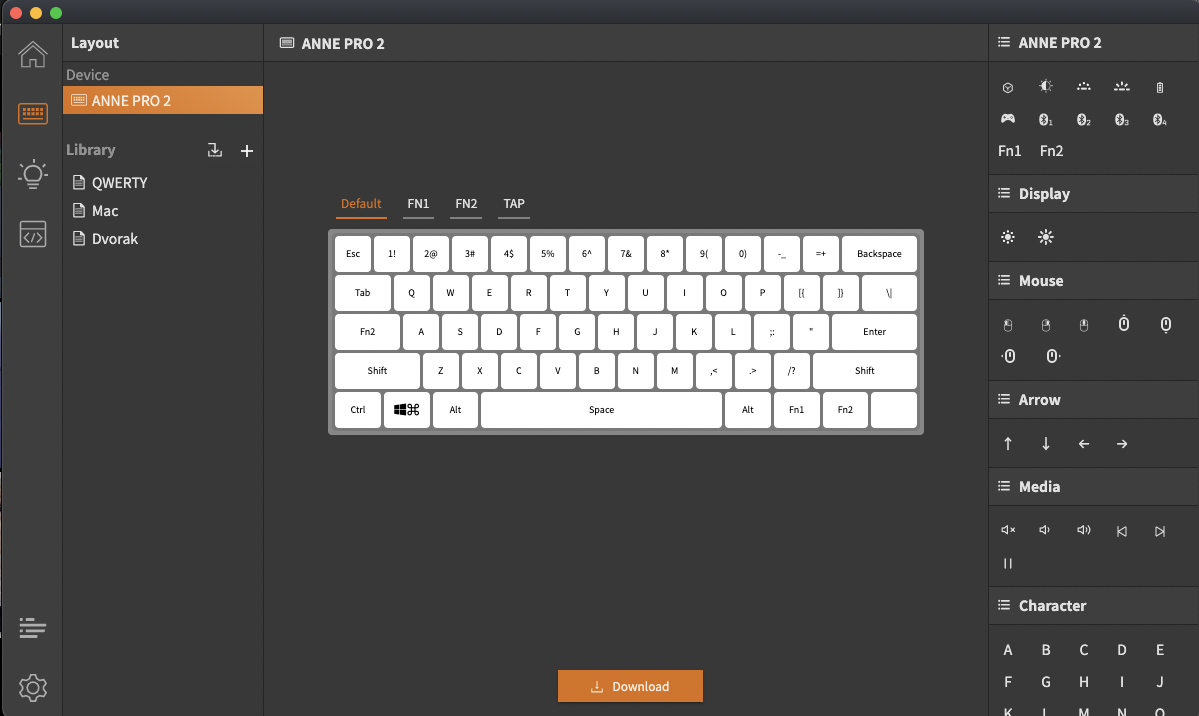Click the Backspace key on keyboard layout
This screenshot has height=716, width=1199.
pos(879,254)
